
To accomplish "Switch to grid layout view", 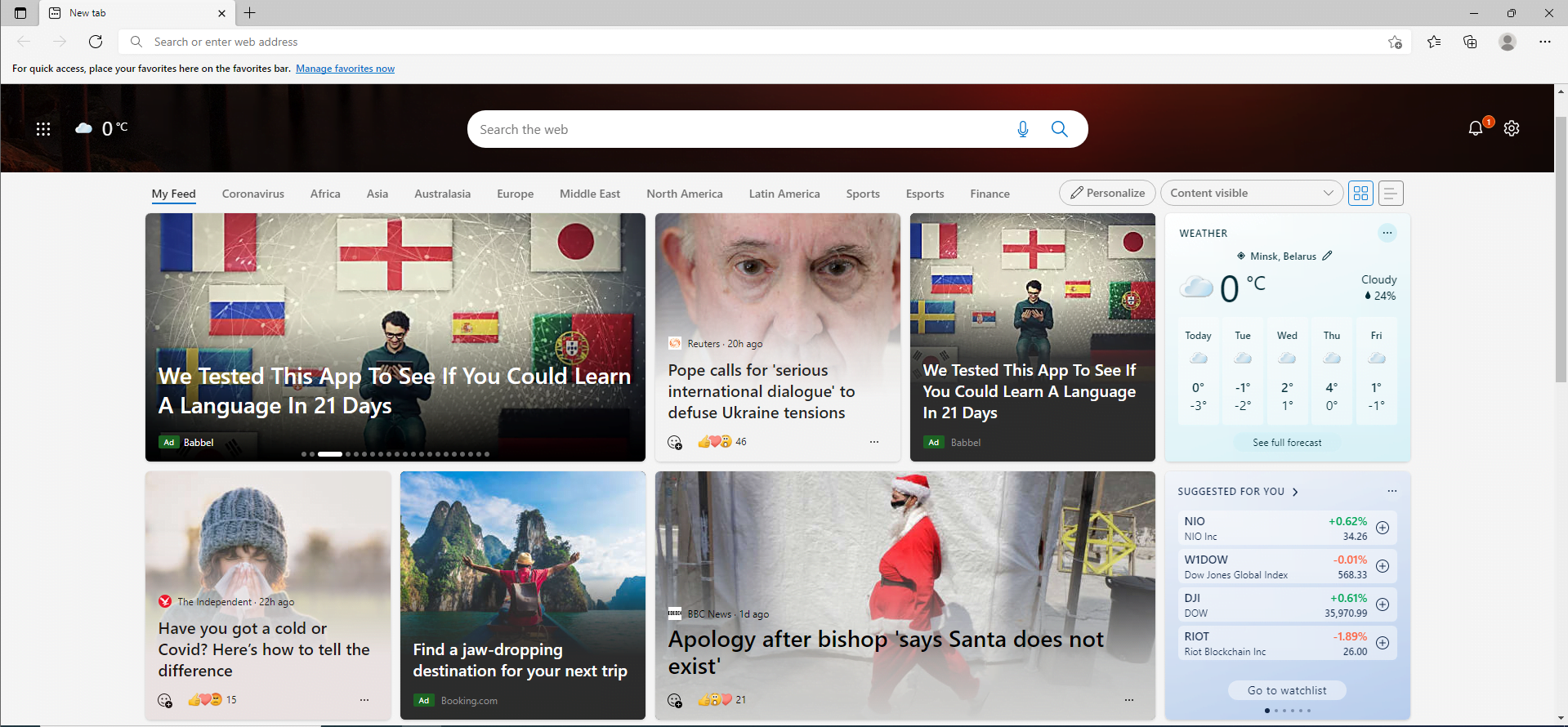I will 1360,193.
